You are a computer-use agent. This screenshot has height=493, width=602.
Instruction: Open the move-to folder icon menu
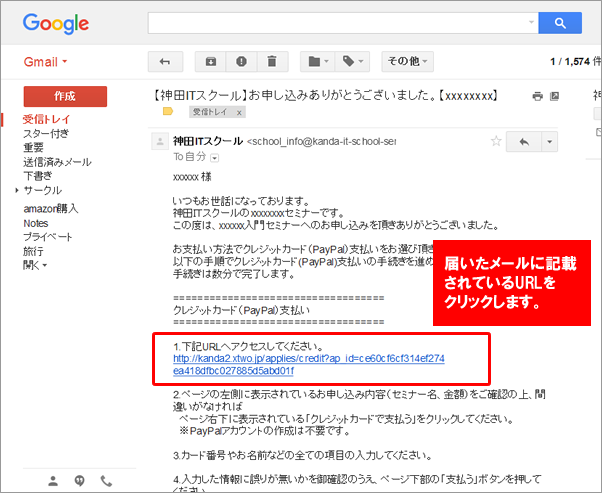[x=318, y=61]
